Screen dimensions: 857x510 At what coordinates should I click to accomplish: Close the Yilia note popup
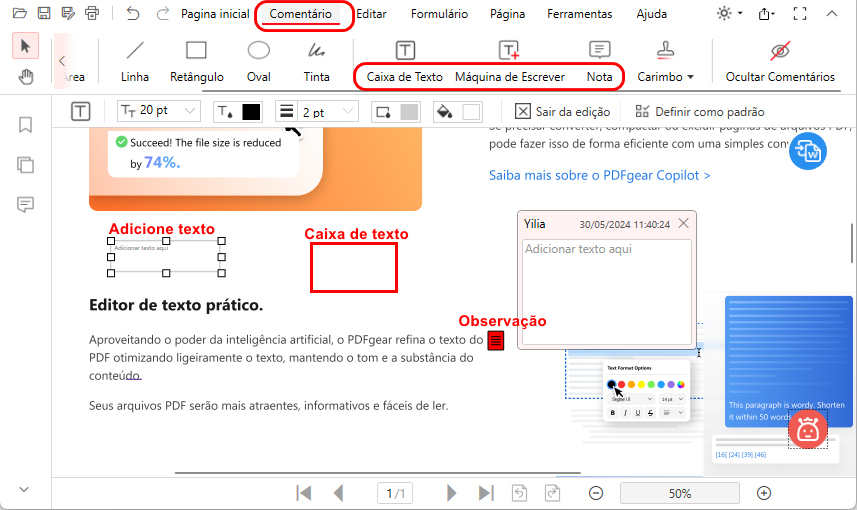point(683,223)
